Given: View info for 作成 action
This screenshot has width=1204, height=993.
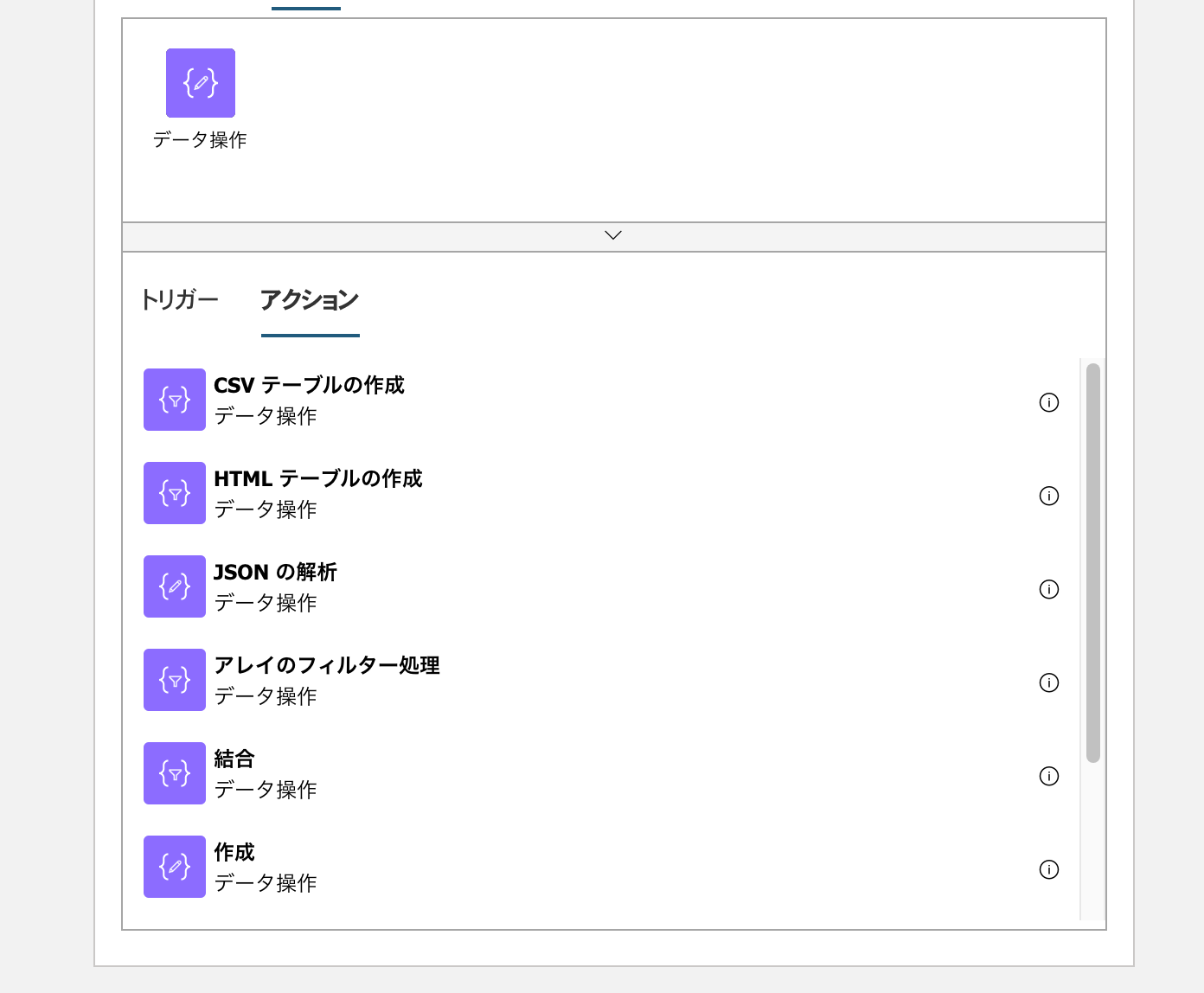Looking at the screenshot, I should (x=1049, y=869).
